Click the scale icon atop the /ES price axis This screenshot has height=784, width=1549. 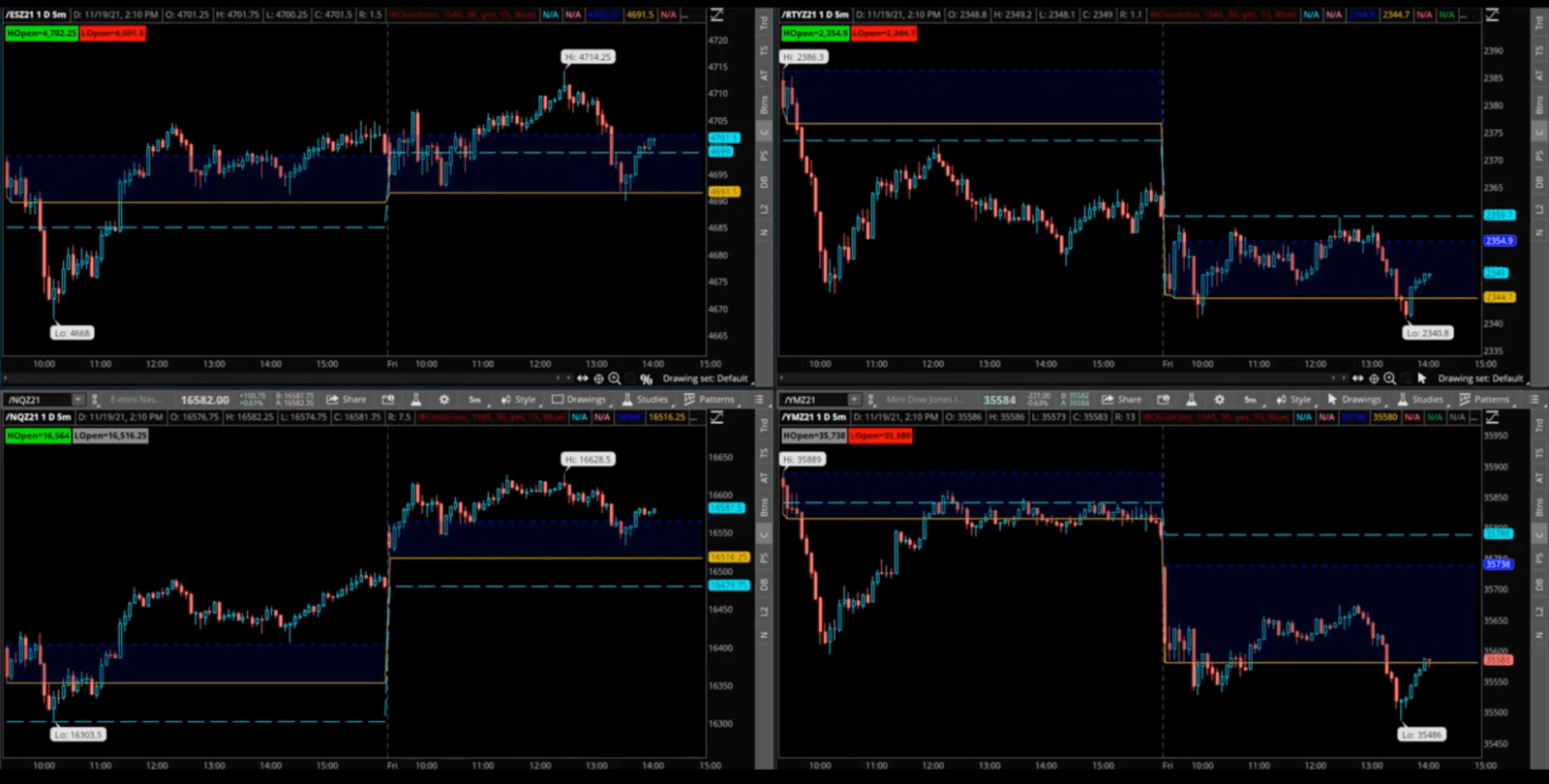pyautogui.click(x=717, y=15)
